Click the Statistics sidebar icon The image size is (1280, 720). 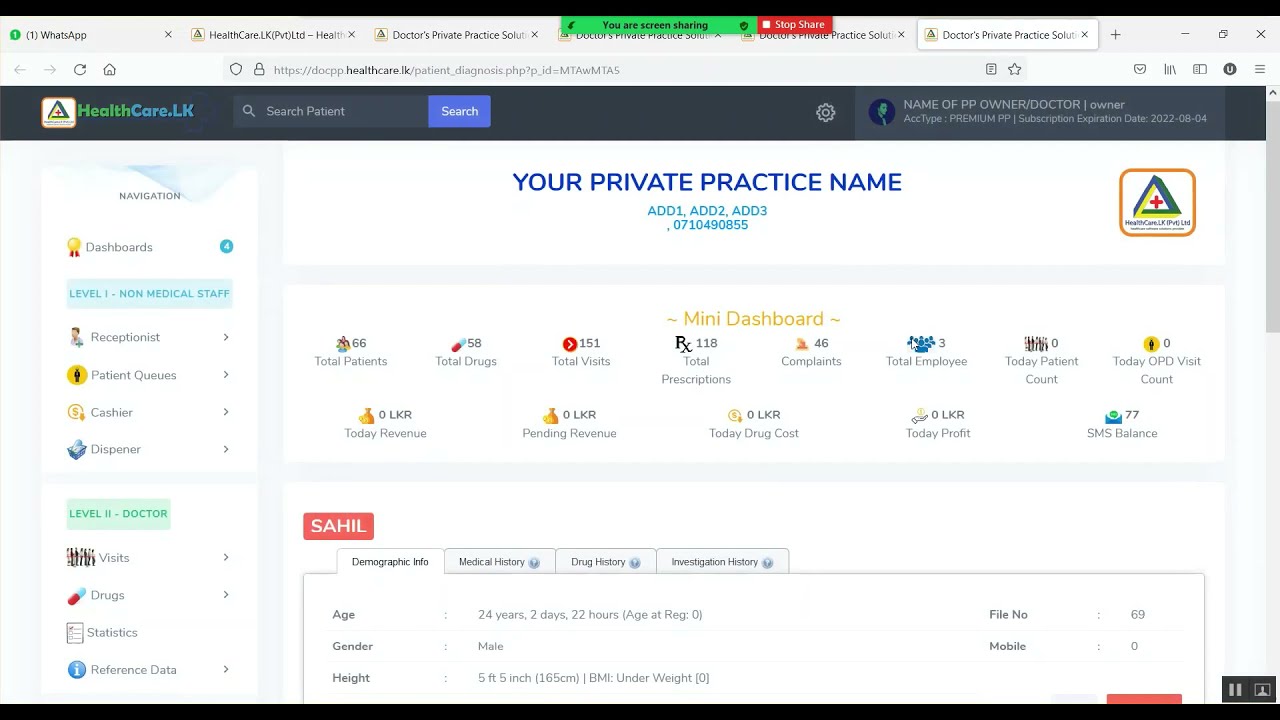click(x=75, y=633)
